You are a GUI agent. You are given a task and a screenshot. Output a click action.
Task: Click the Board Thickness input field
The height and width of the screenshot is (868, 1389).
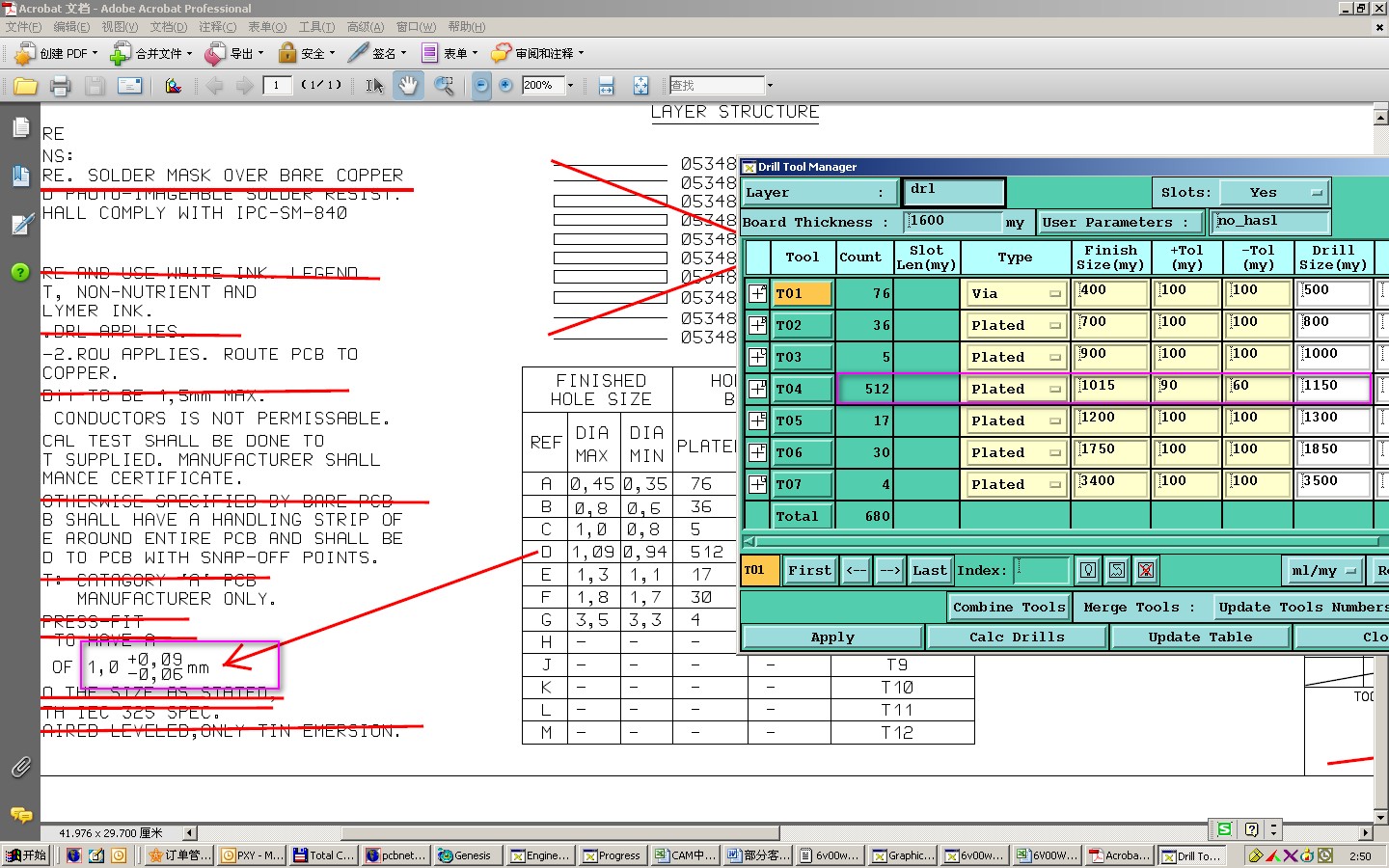coord(954,222)
